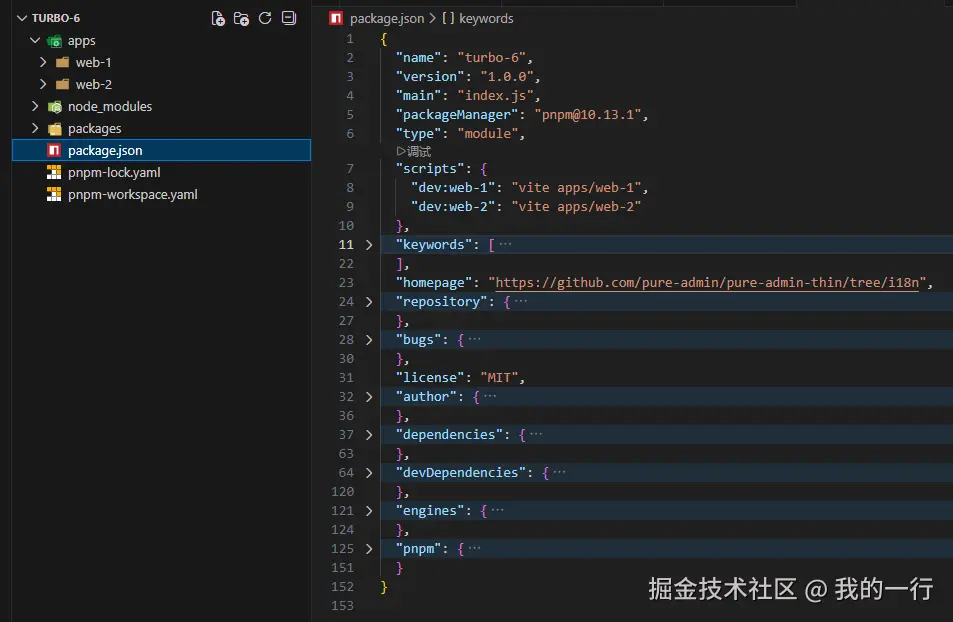Collapse all folders in explorer

[x=289, y=18]
